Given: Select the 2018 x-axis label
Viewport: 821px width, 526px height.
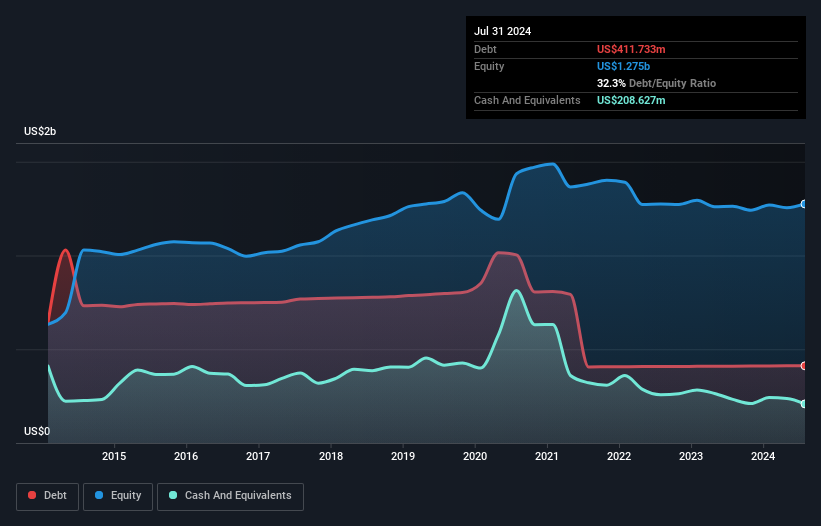Looking at the screenshot, I should click(x=331, y=456).
